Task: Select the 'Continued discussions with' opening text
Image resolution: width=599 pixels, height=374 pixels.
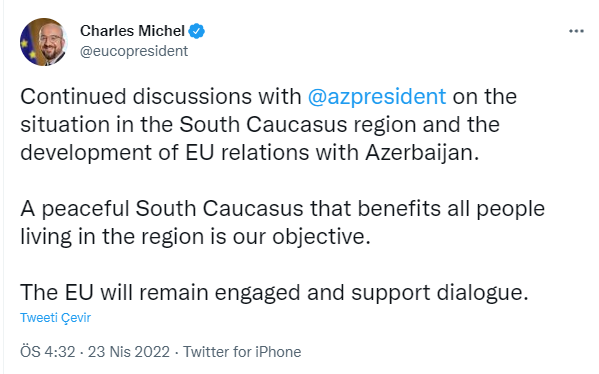Action: pos(160,96)
